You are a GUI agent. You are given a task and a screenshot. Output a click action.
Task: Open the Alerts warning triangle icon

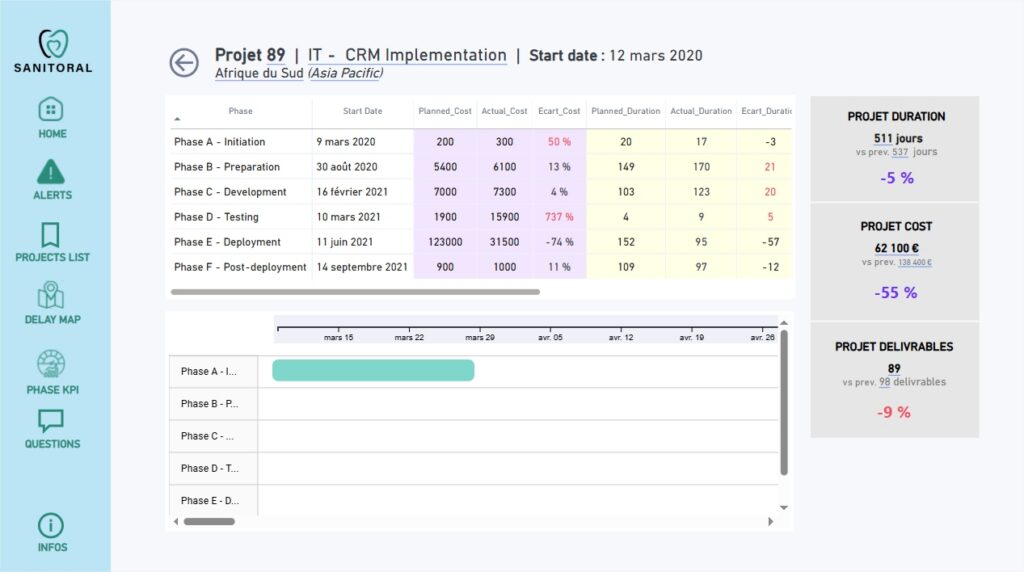coord(51,171)
